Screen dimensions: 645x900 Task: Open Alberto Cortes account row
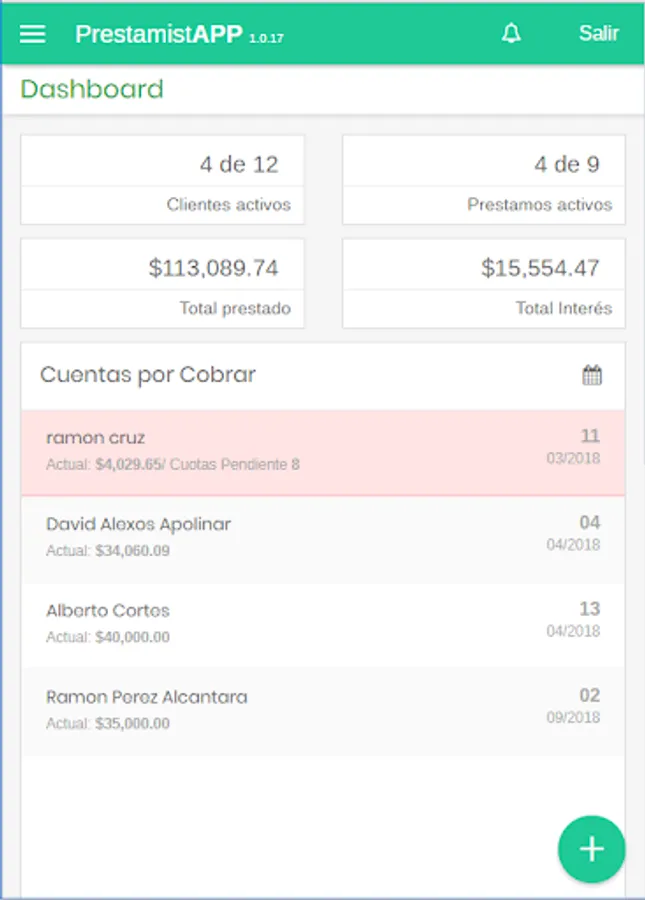click(x=323, y=626)
